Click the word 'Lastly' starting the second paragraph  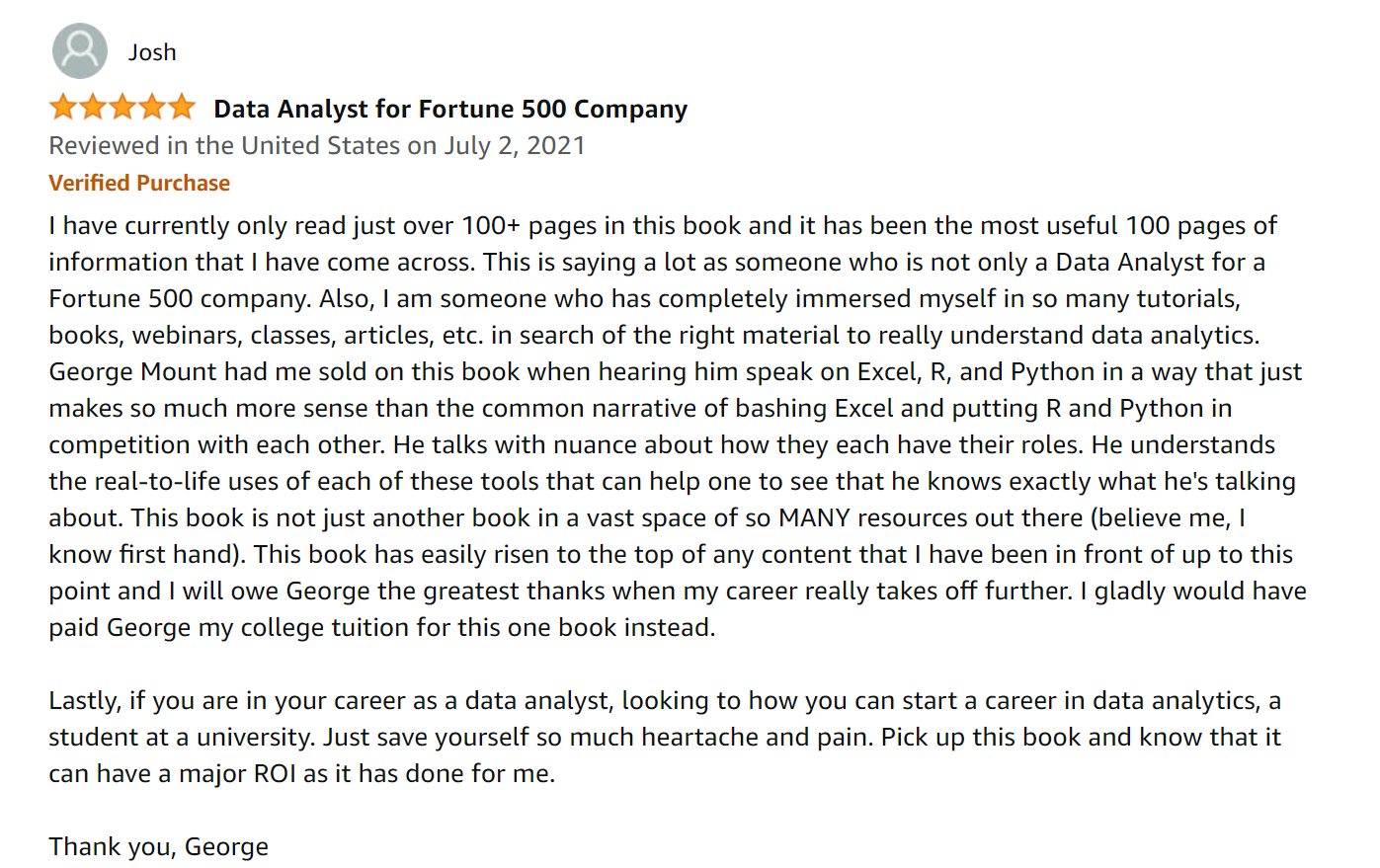tap(85, 701)
